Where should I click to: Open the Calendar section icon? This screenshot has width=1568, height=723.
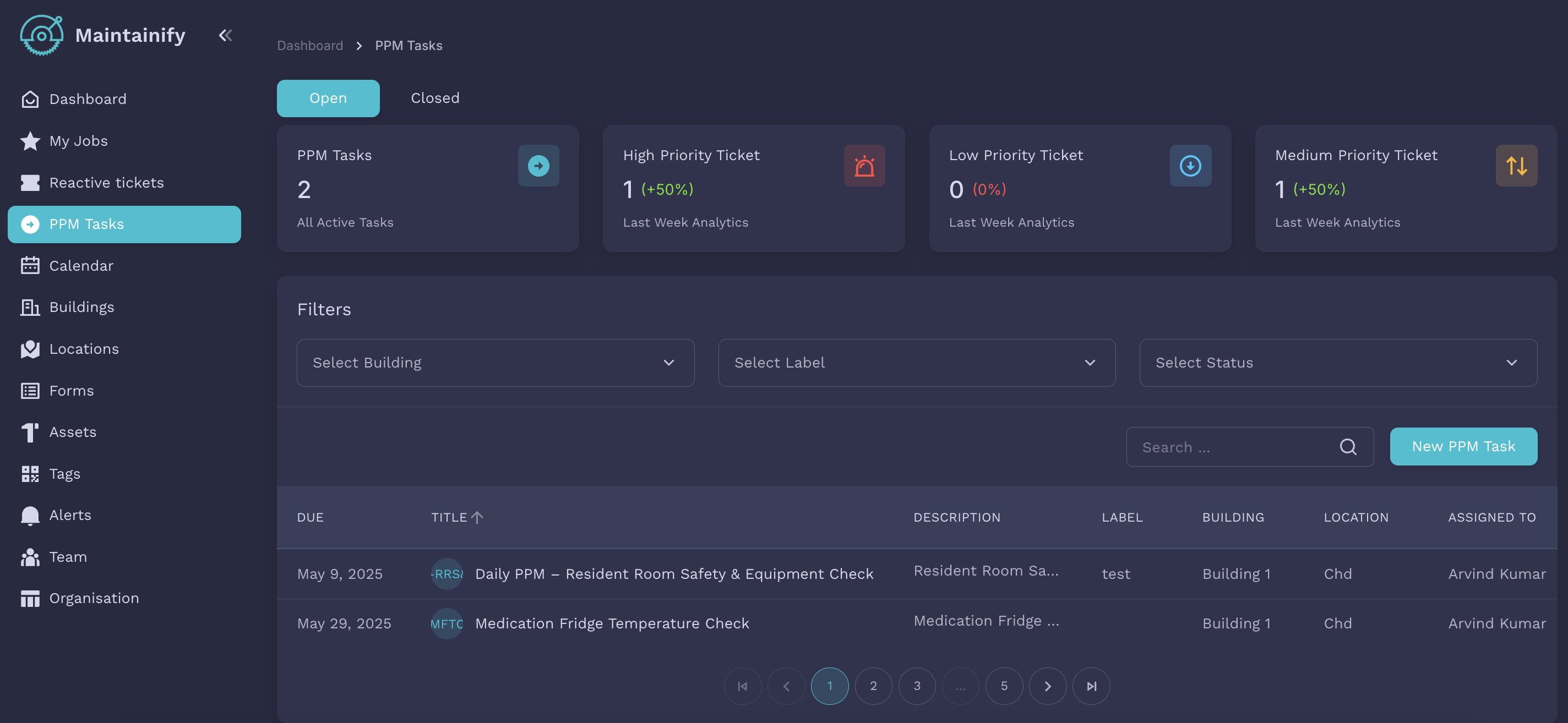(x=30, y=265)
